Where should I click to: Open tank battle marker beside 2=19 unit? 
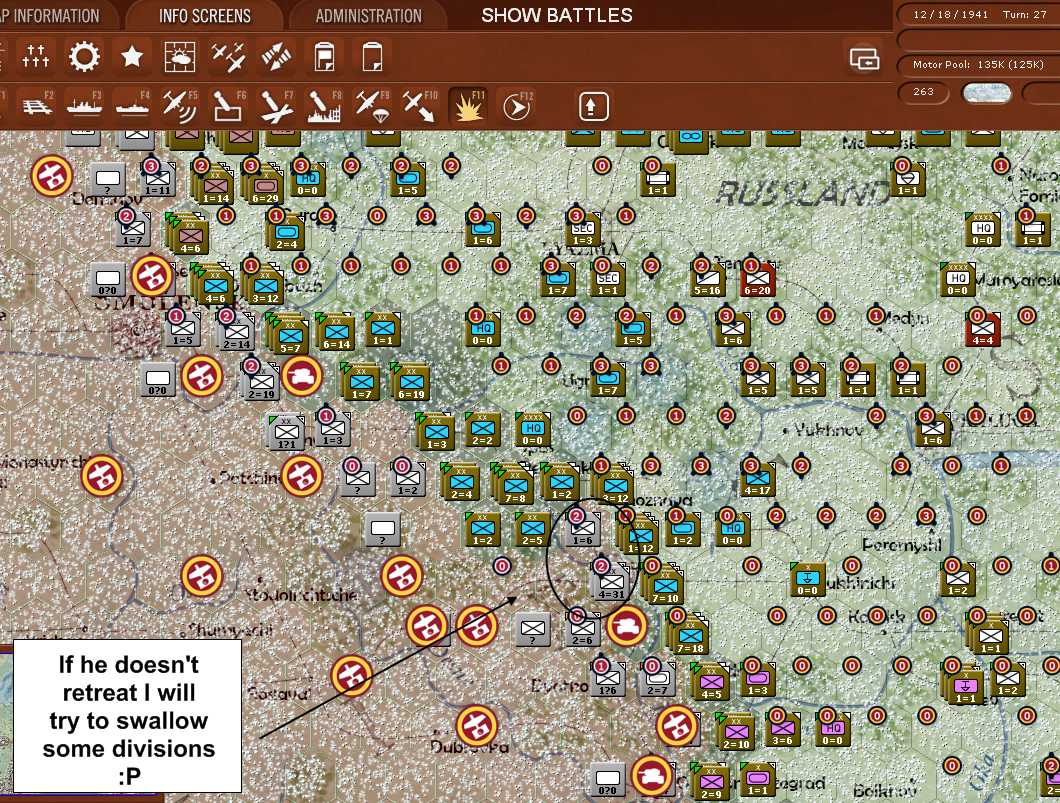pyautogui.click(x=302, y=376)
